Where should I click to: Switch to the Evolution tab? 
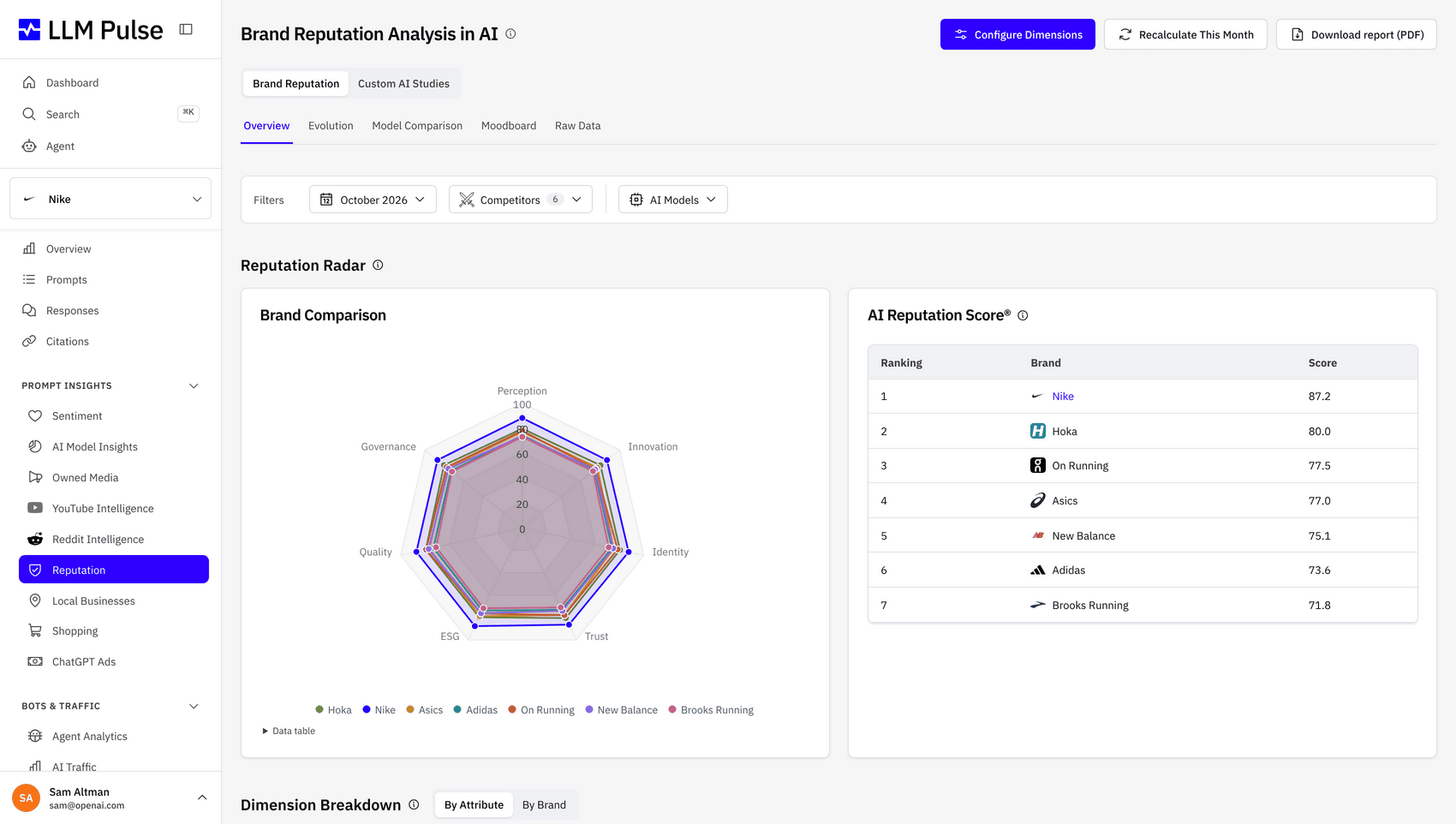(331, 126)
